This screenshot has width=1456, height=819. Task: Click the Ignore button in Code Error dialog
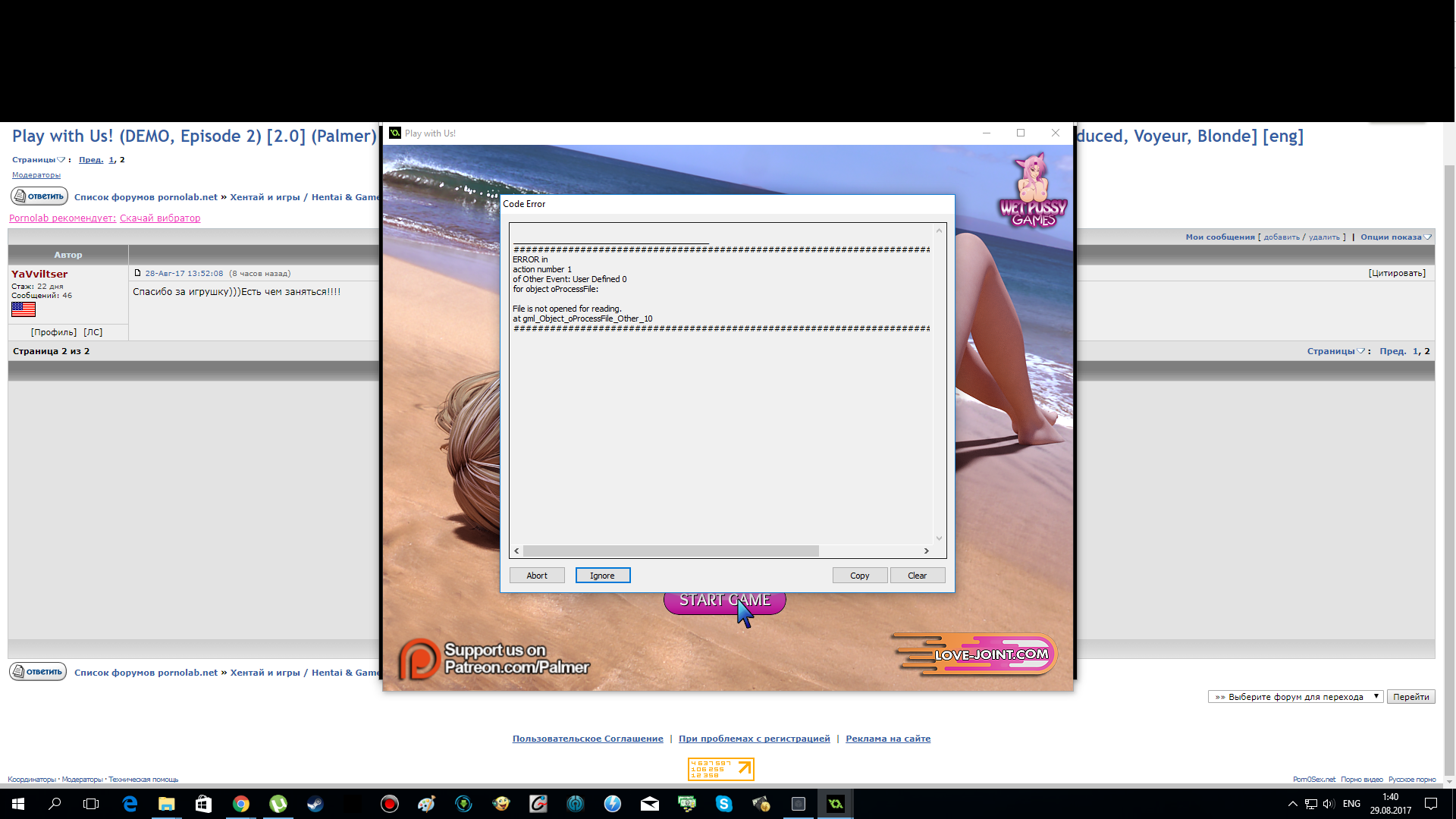pyautogui.click(x=602, y=575)
